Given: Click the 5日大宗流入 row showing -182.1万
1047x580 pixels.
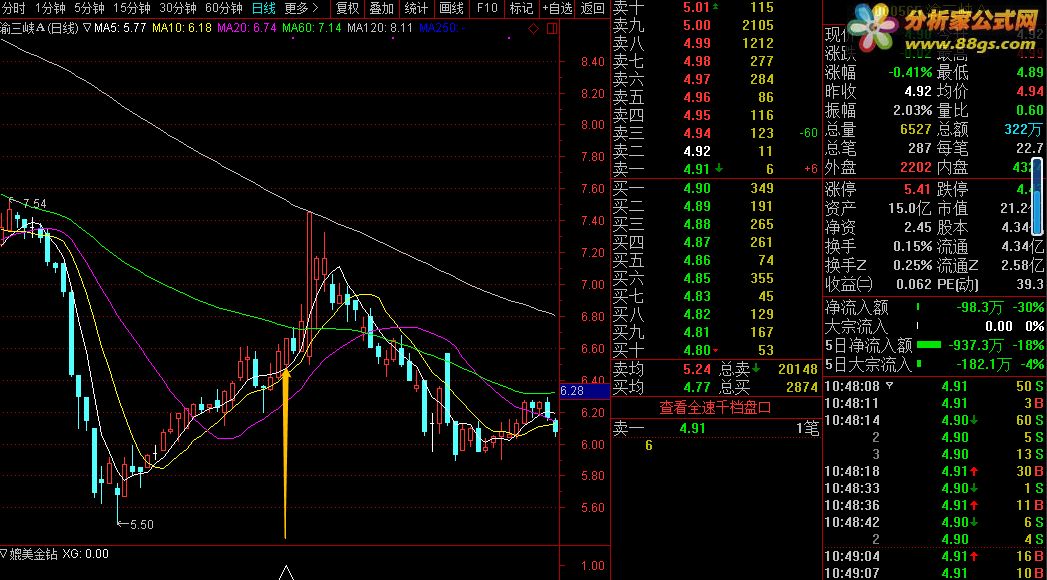Looking at the screenshot, I should 934,364.
